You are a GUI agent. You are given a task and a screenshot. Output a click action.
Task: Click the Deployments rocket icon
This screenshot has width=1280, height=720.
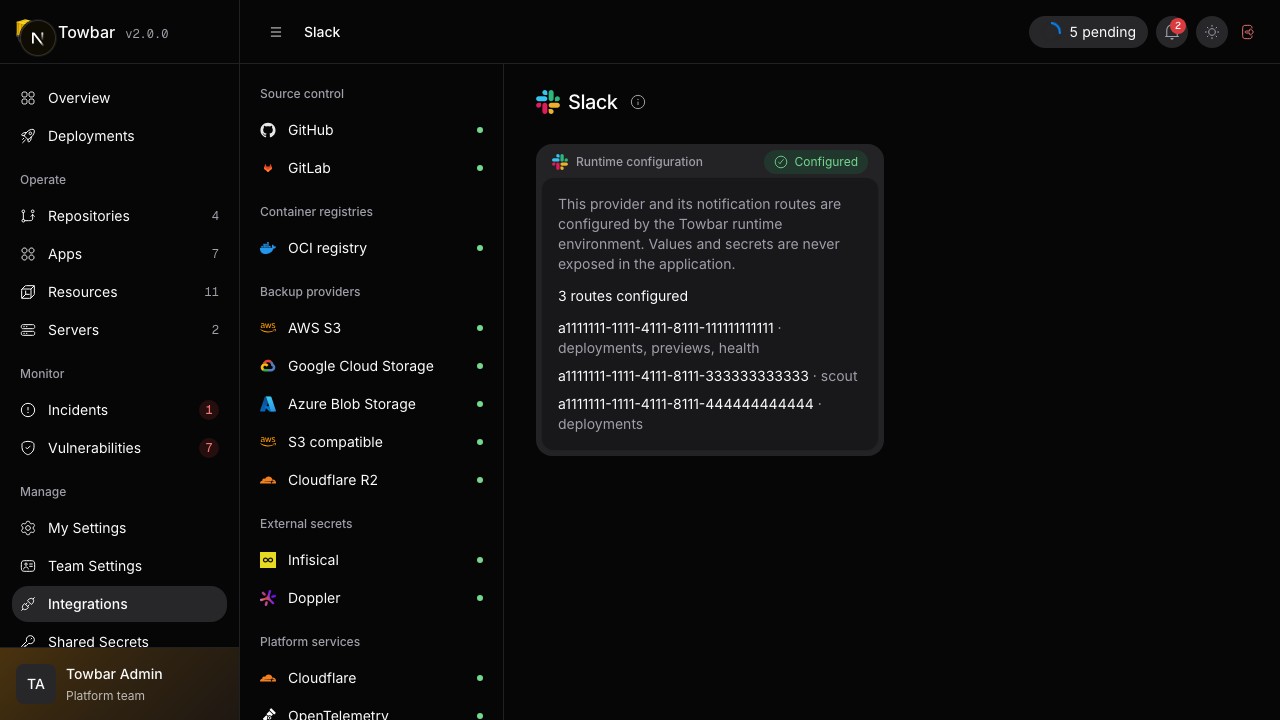[28, 136]
